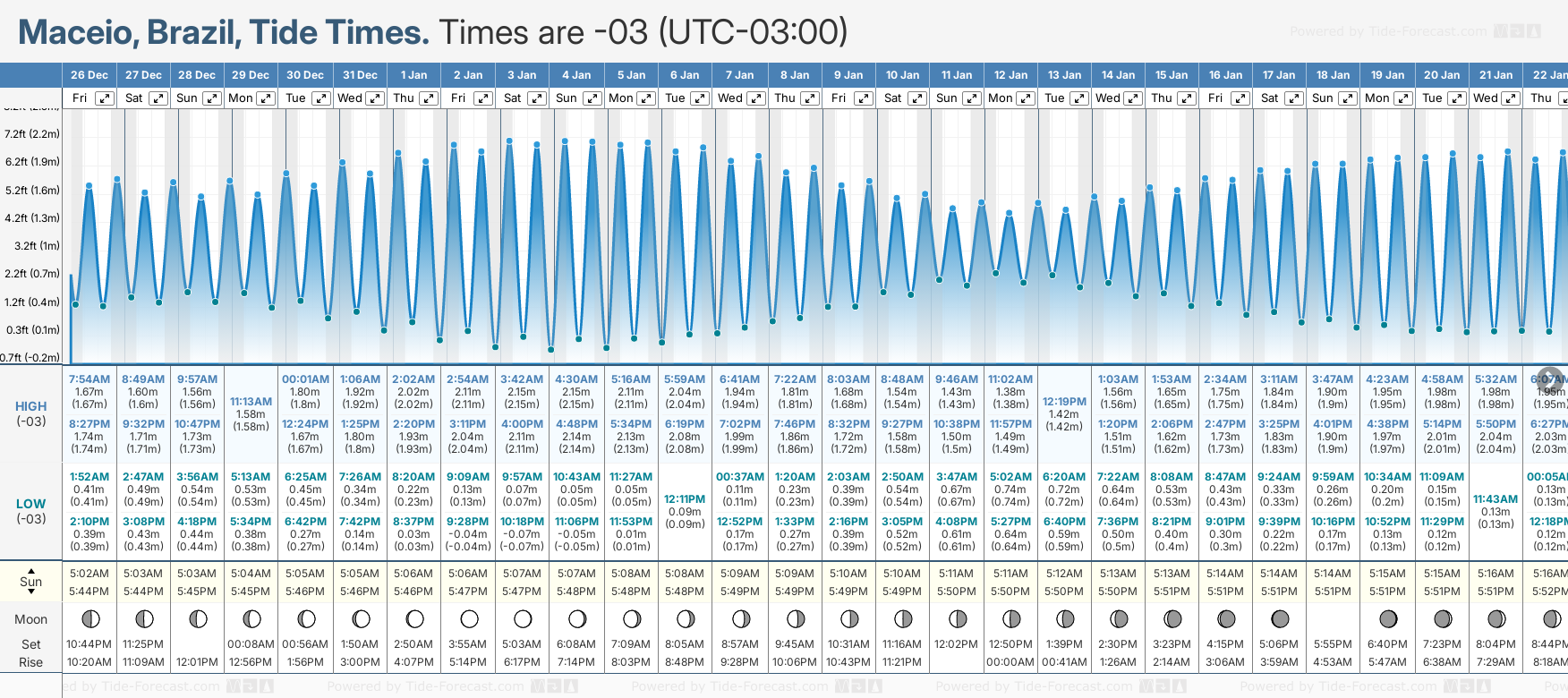Click the 12:11PM low tide entry on 6 Jan

tap(685, 499)
